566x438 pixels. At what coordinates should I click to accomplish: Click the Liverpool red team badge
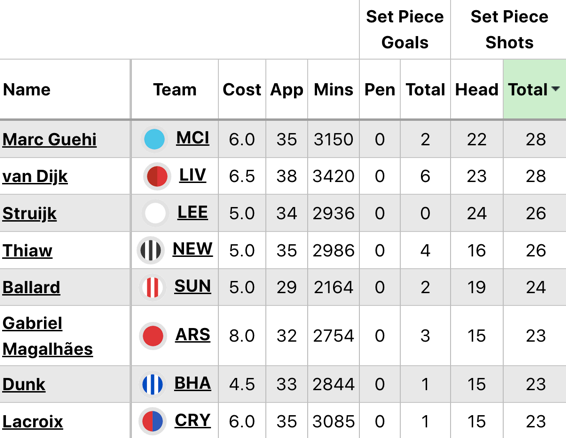156,176
